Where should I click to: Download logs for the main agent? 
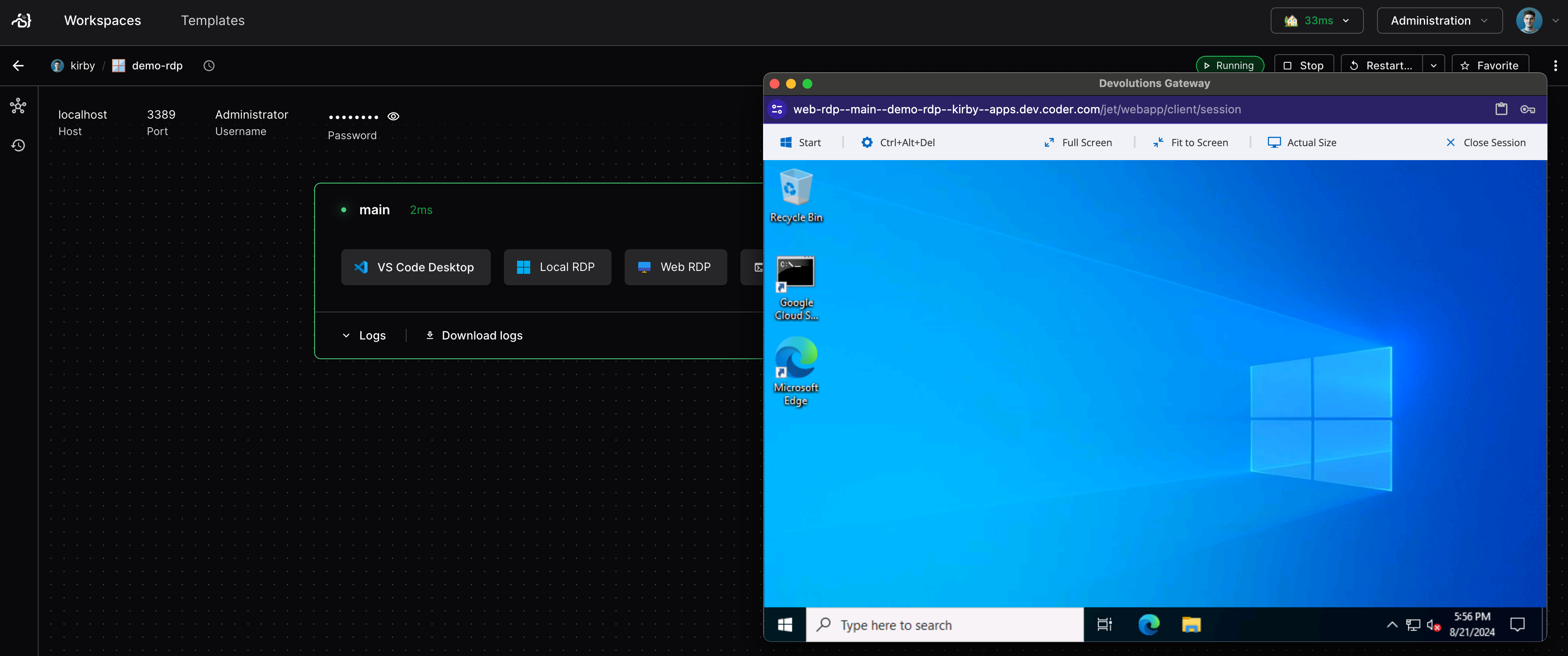tap(474, 335)
